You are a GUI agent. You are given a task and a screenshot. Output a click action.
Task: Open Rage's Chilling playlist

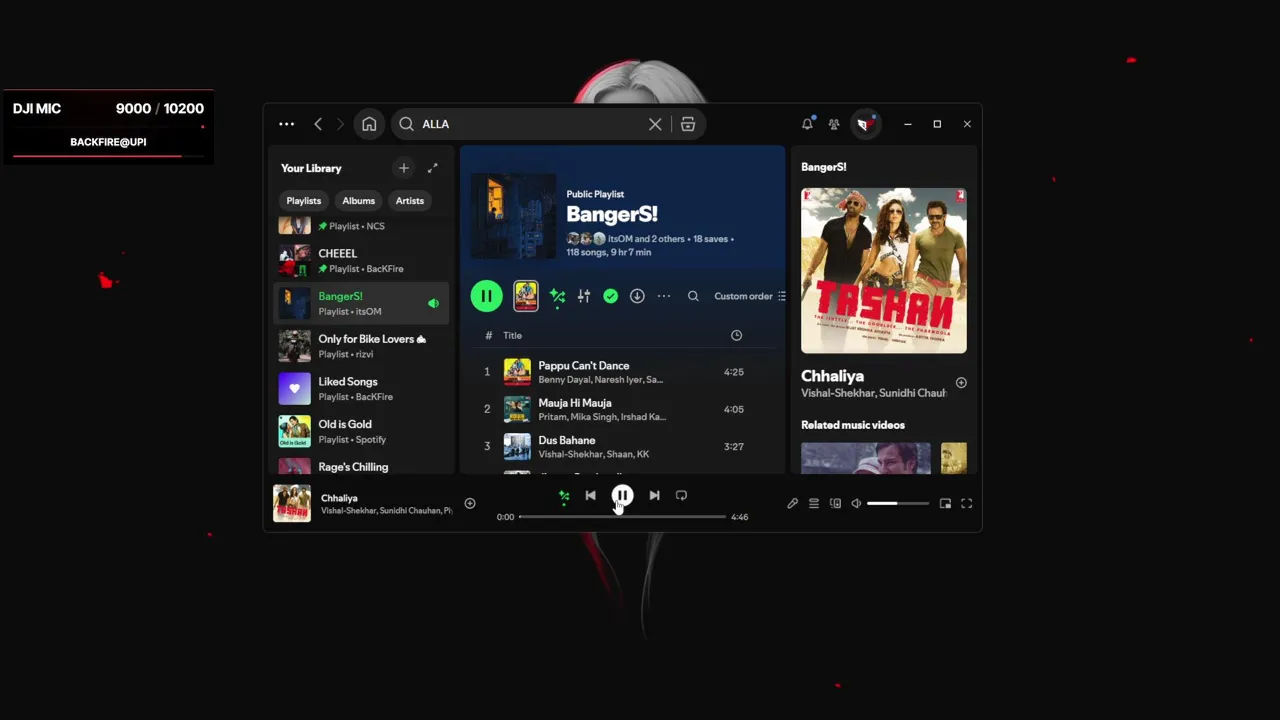click(361, 466)
